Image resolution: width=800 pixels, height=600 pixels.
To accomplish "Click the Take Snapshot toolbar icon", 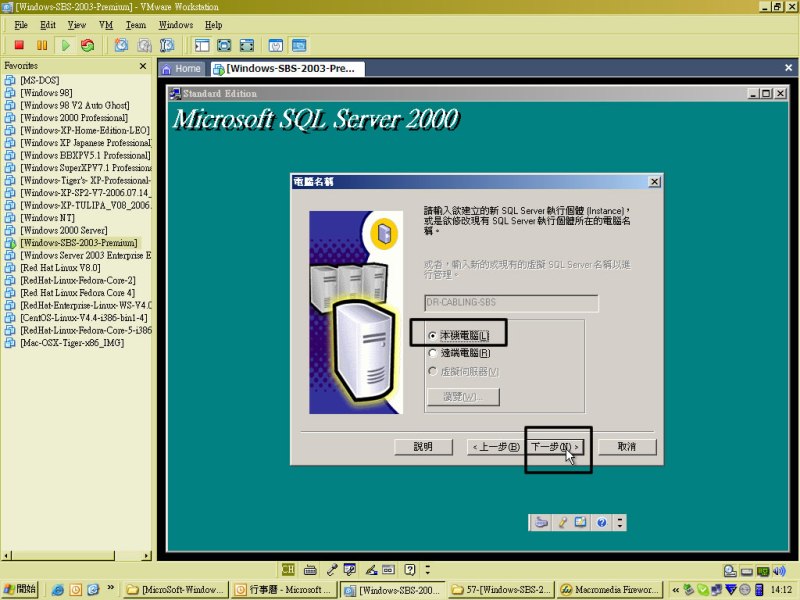I will (x=121, y=45).
